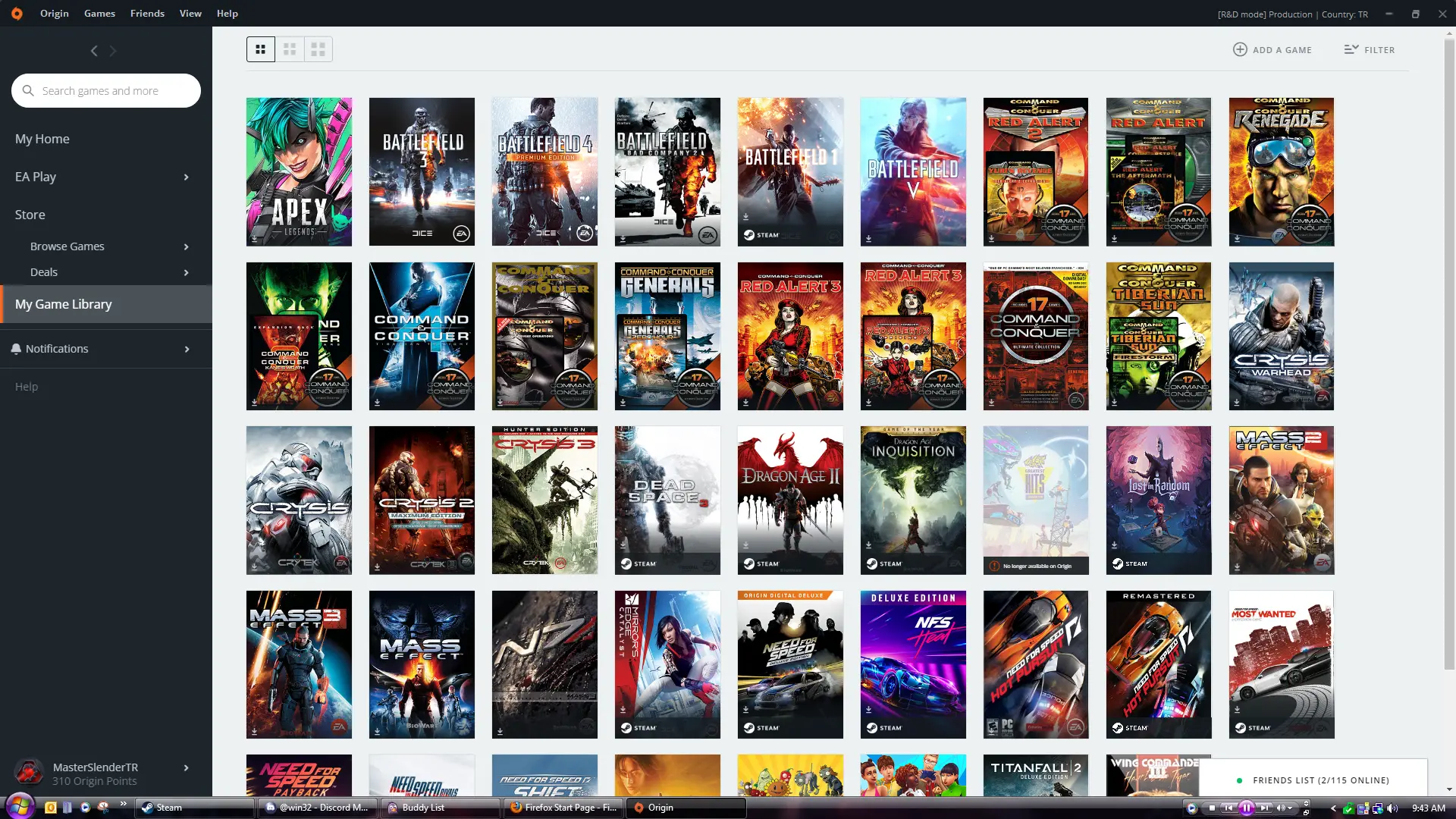Stop playback in the taskbar media toolbar
1456x819 pixels.
tap(1212, 808)
